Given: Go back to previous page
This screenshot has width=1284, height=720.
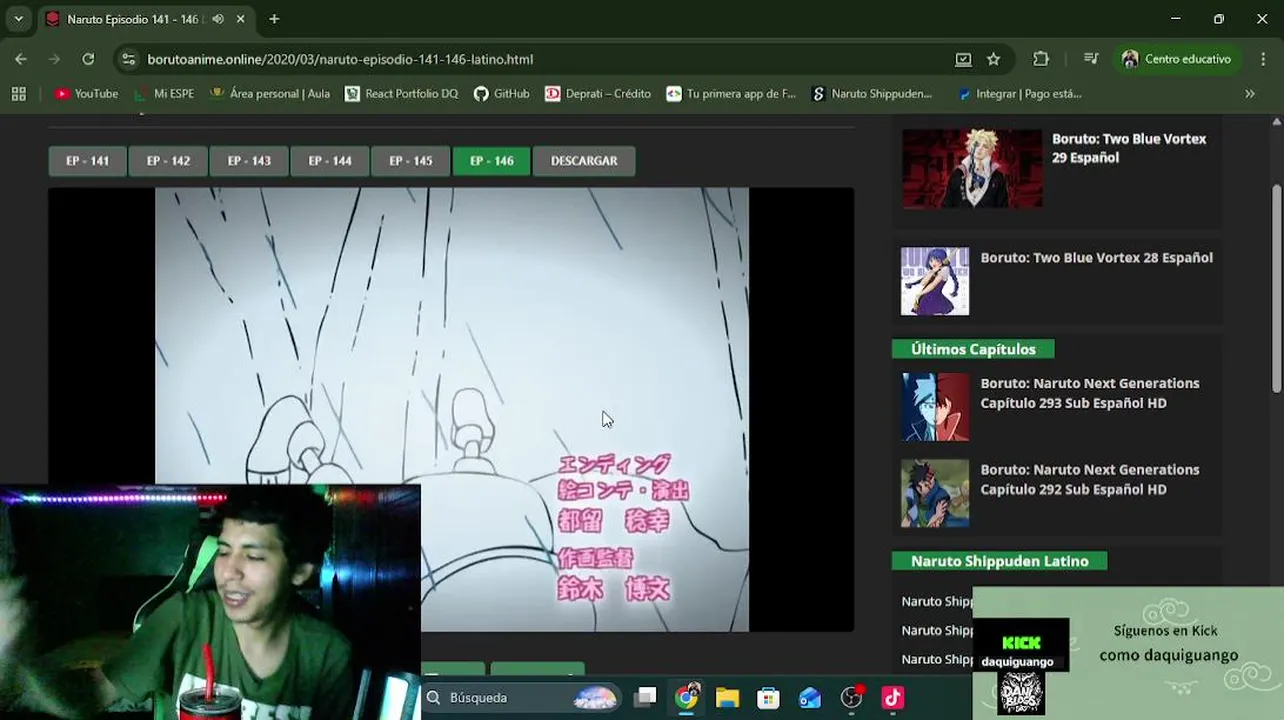Looking at the screenshot, I should point(21,59).
